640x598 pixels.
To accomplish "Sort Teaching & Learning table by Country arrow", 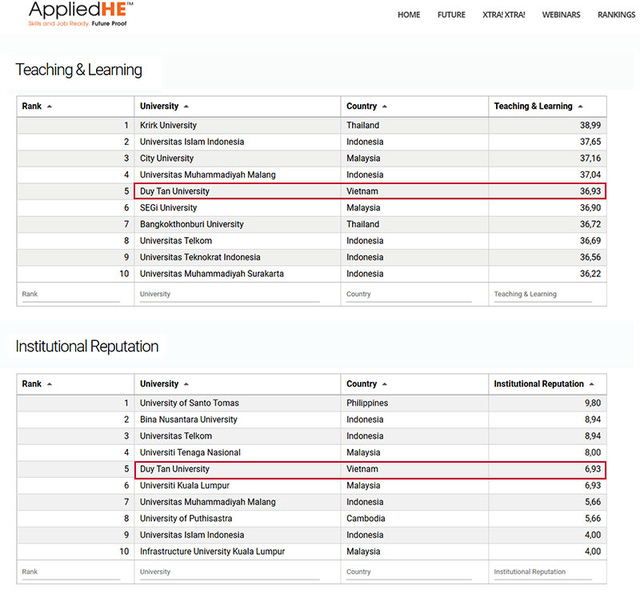I will [x=384, y=107].
